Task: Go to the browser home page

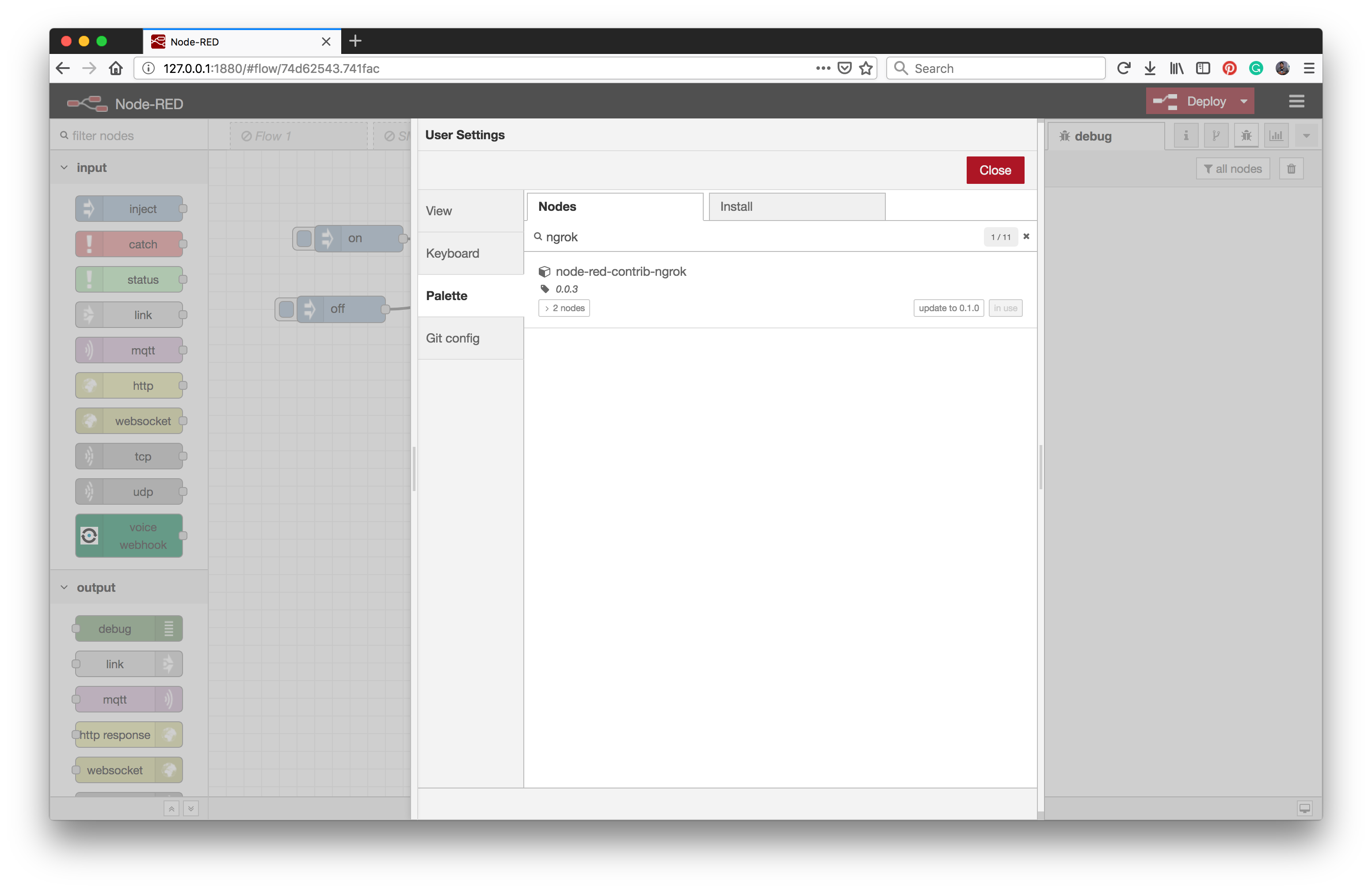Action: point(116,69)
